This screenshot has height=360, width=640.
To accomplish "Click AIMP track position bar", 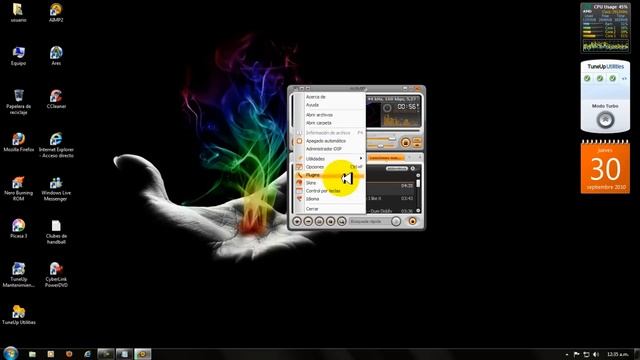I will pos(393,131).
